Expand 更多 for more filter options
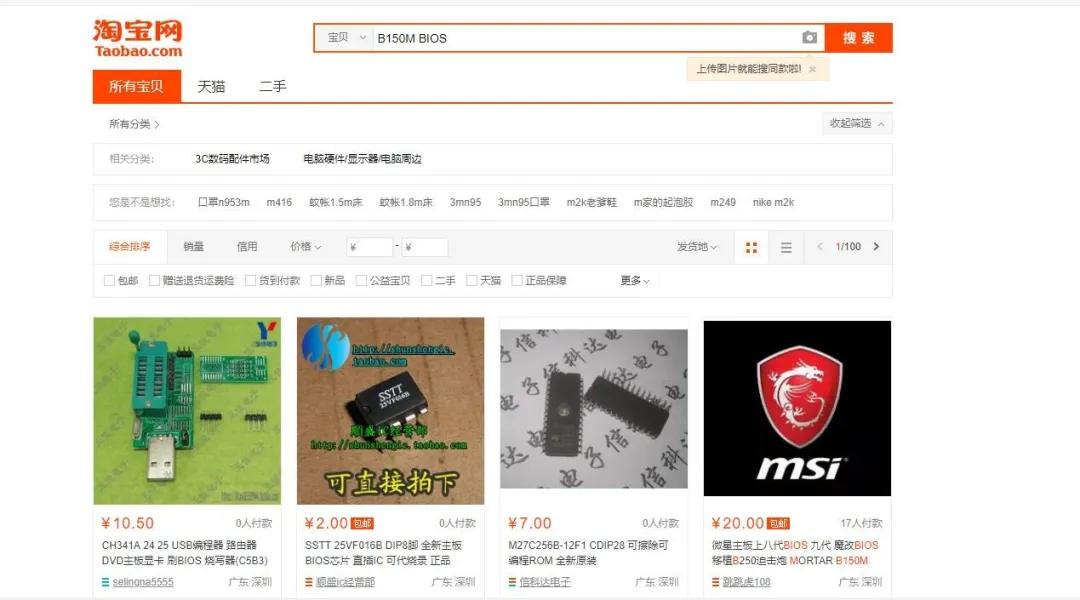This screenshot has width=1080, height=600. pos(633,280)
